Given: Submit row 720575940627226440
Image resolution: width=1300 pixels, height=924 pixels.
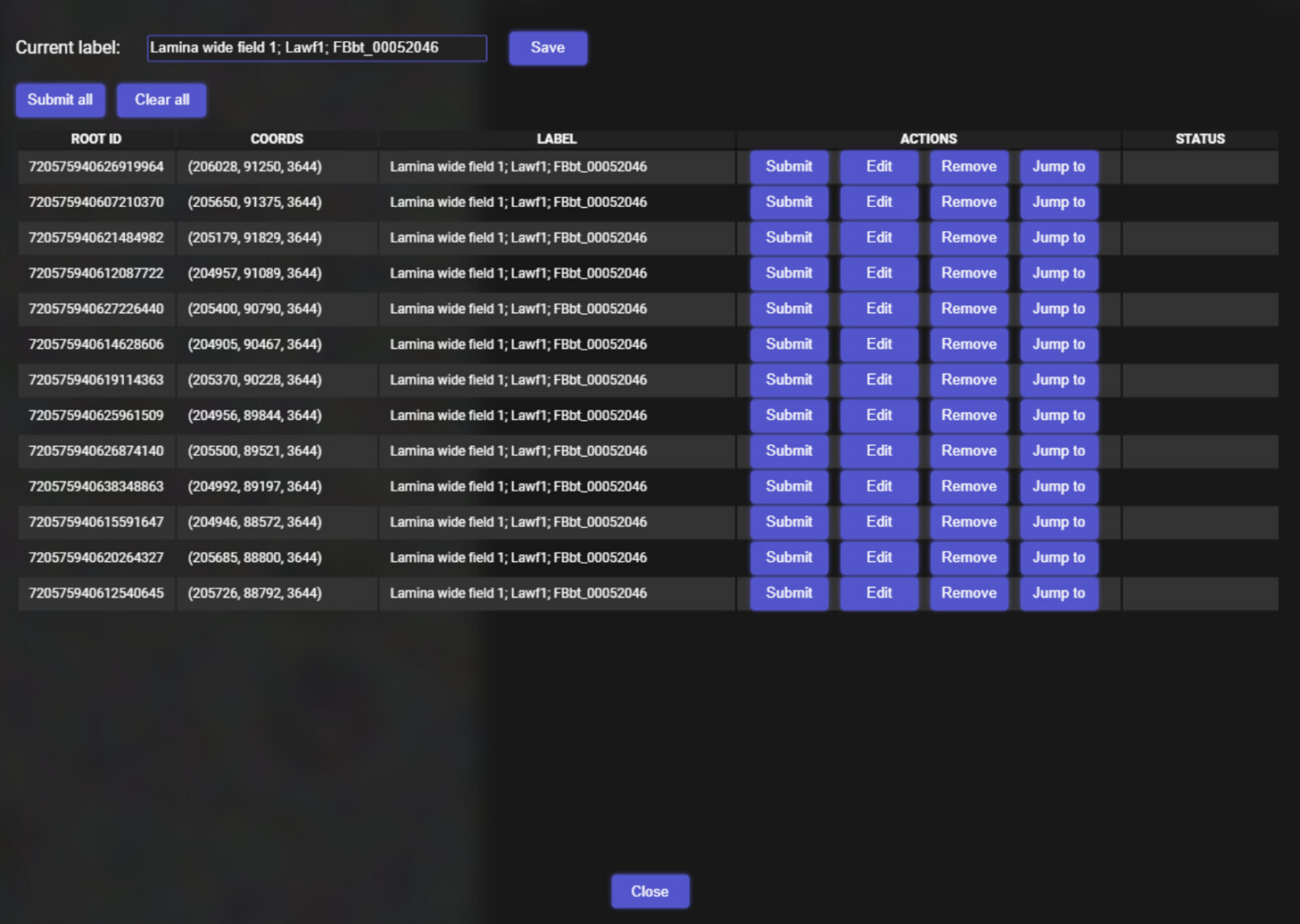Looking at the screenshot, I should pyautogui.click(x=789, y=309).
